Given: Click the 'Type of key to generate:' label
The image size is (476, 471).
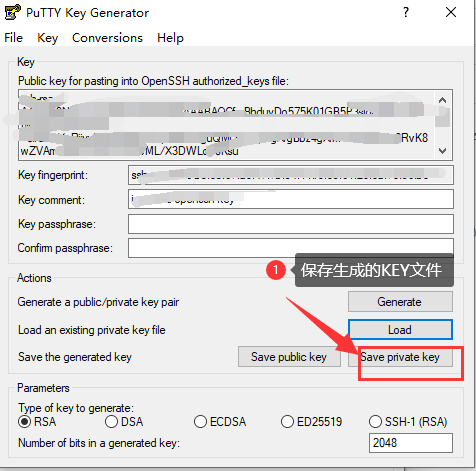Looking at the screenshot, I should (76, 408).
